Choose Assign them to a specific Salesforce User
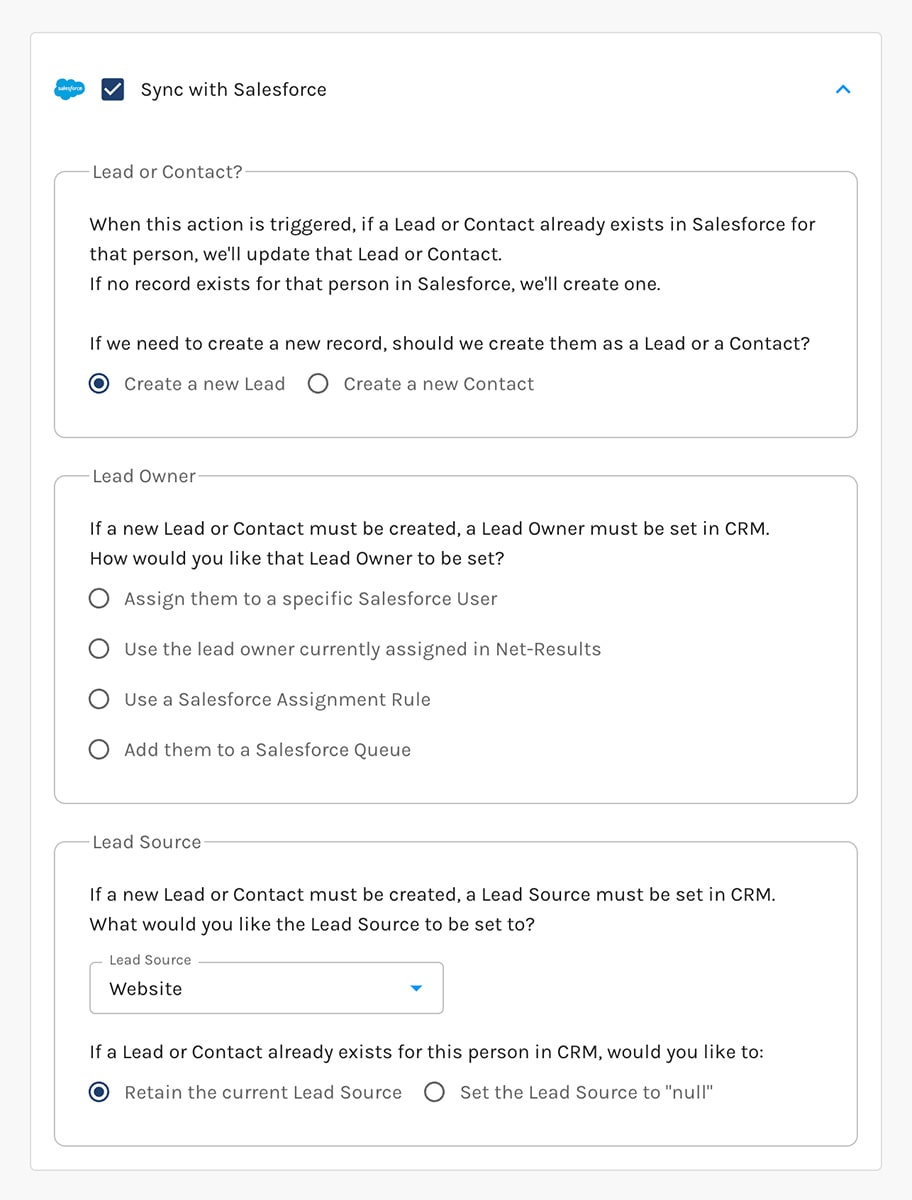 tap(99, 599)
